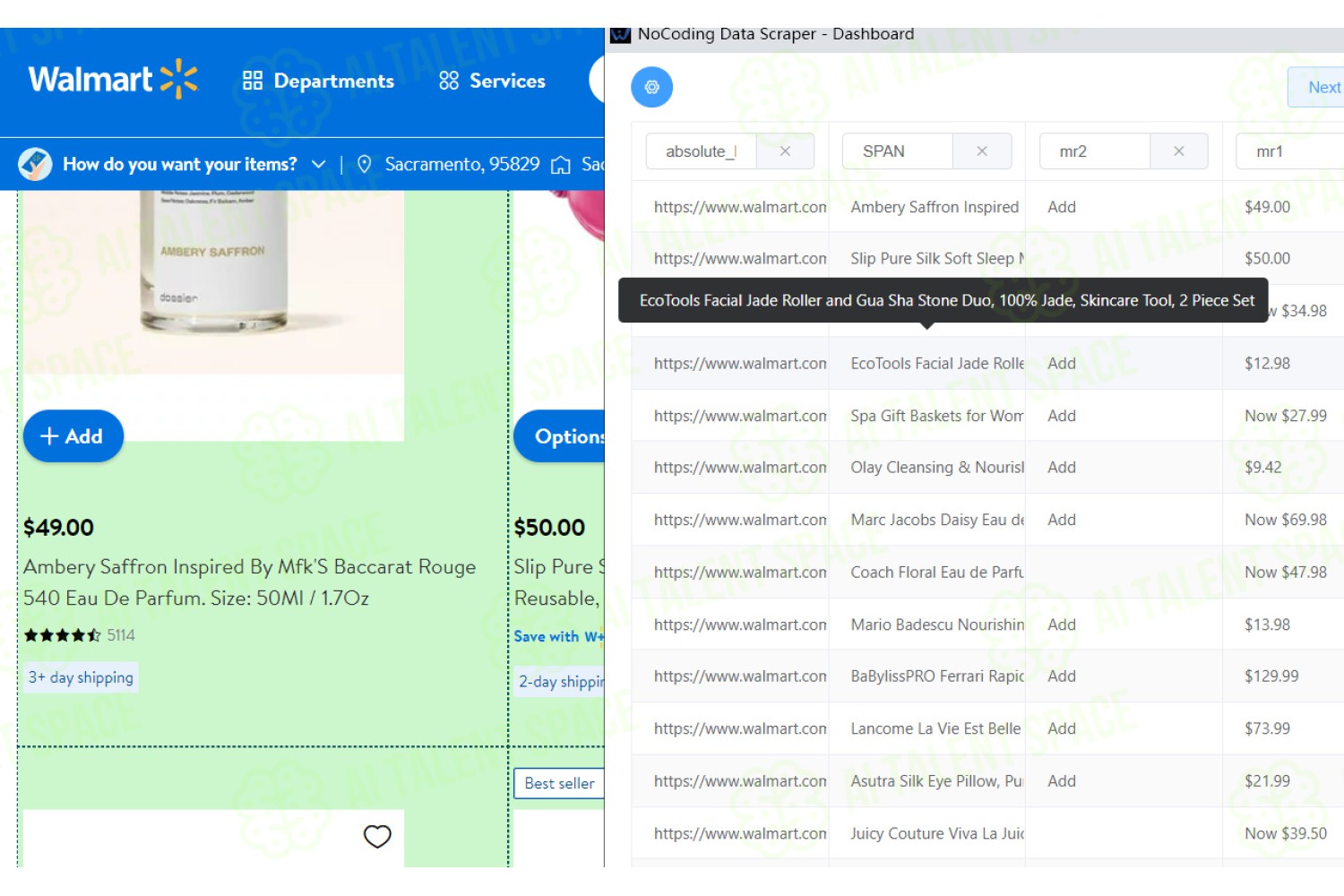Remove the SPAN column

point(982,151)
